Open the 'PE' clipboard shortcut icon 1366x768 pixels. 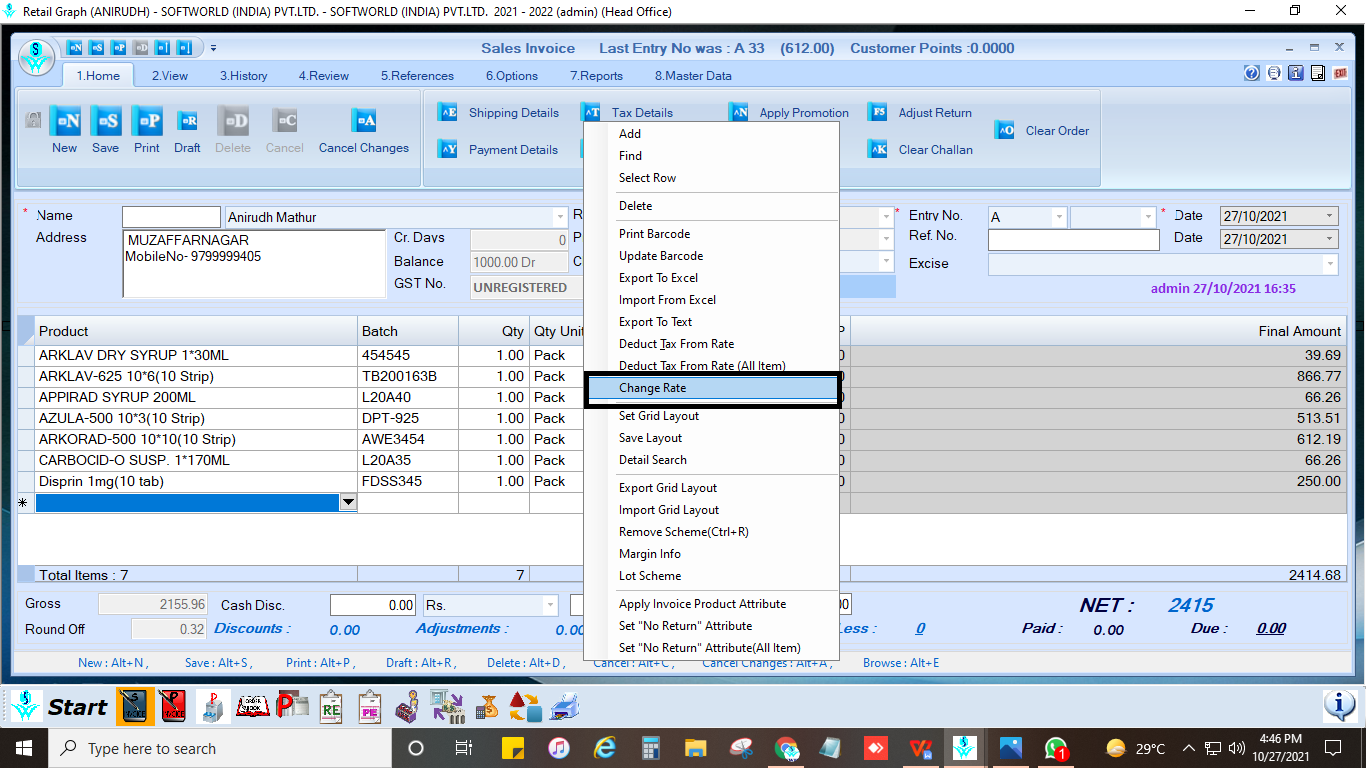[370, 707]
